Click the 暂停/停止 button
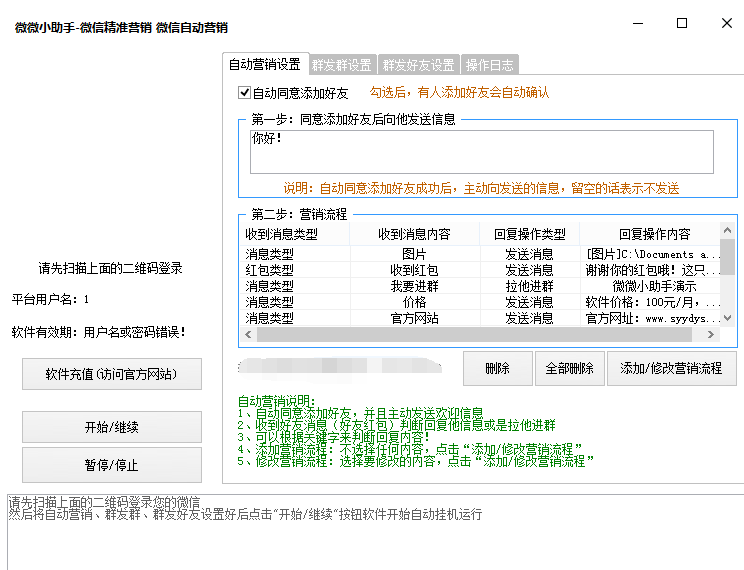Screen dimensions: 744x570 tap(112, 465)
